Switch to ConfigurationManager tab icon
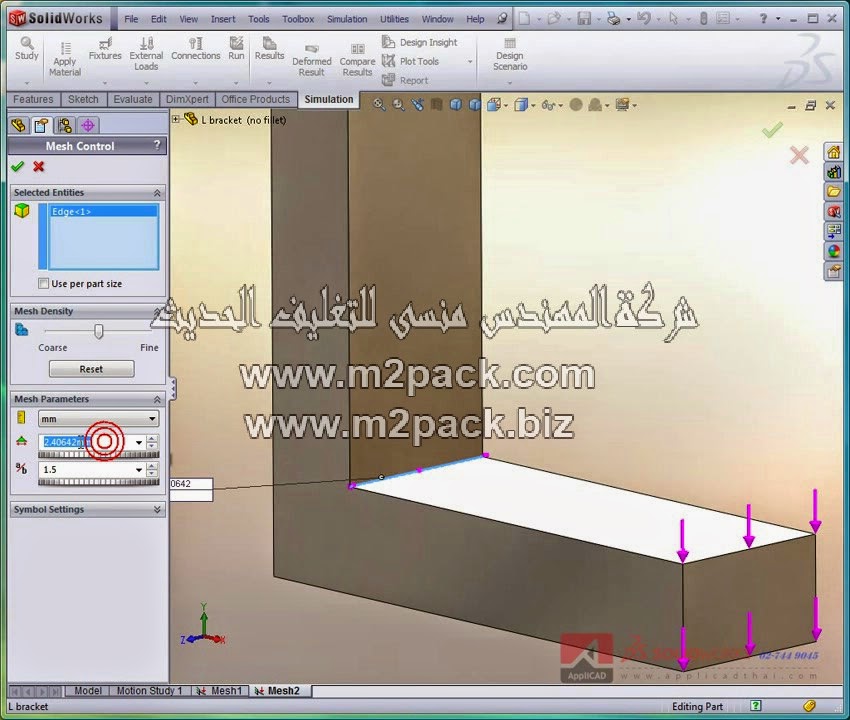This screenshot has width=850, height=720. [65, 126]
